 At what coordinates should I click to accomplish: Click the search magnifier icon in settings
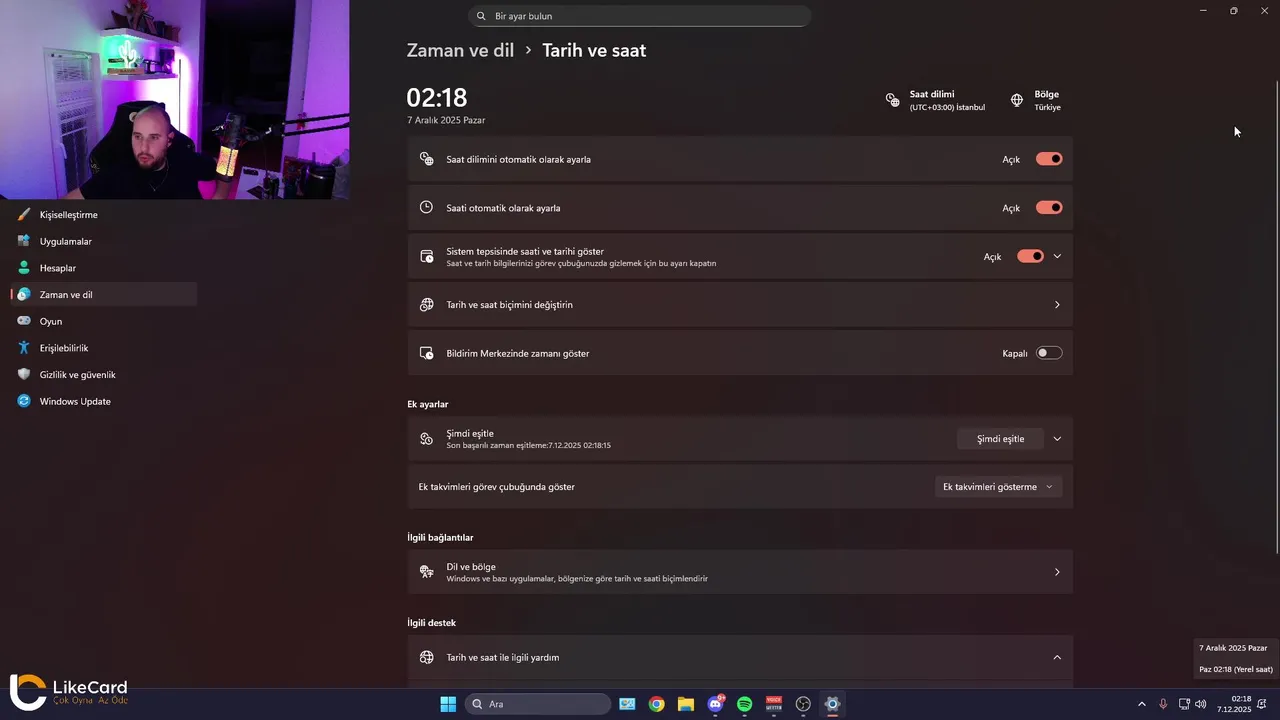(x=481, y=16)
